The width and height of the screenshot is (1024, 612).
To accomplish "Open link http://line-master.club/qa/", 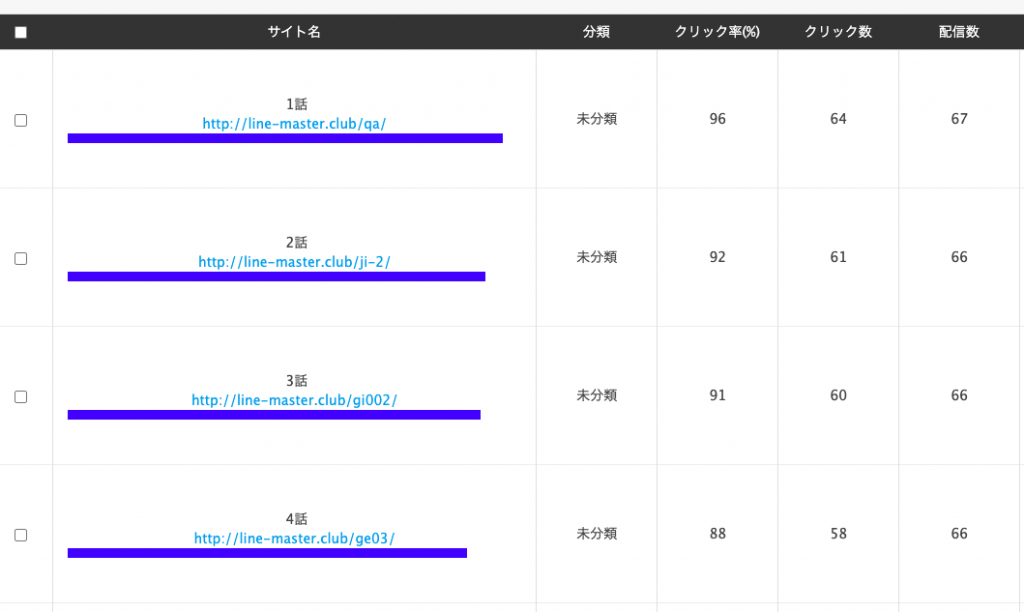I will click(295, 123).
